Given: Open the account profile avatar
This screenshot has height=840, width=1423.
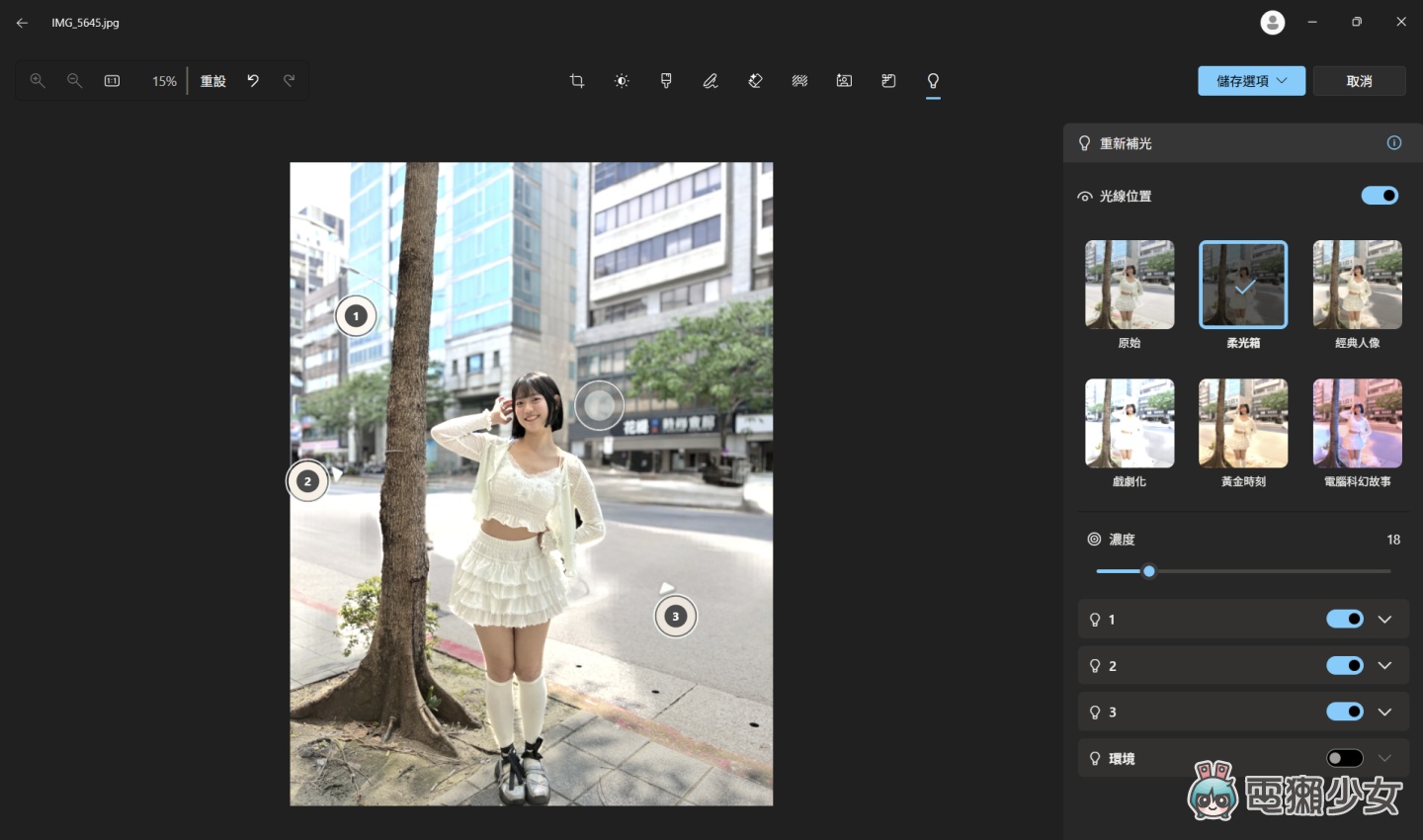Looking at the screenshot, I should [1273, 23].
